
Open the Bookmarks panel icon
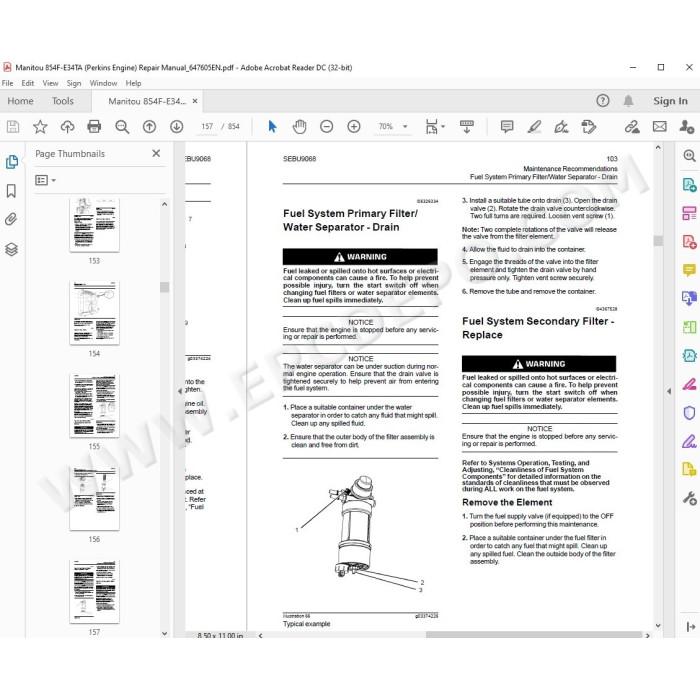click(11, 191)
